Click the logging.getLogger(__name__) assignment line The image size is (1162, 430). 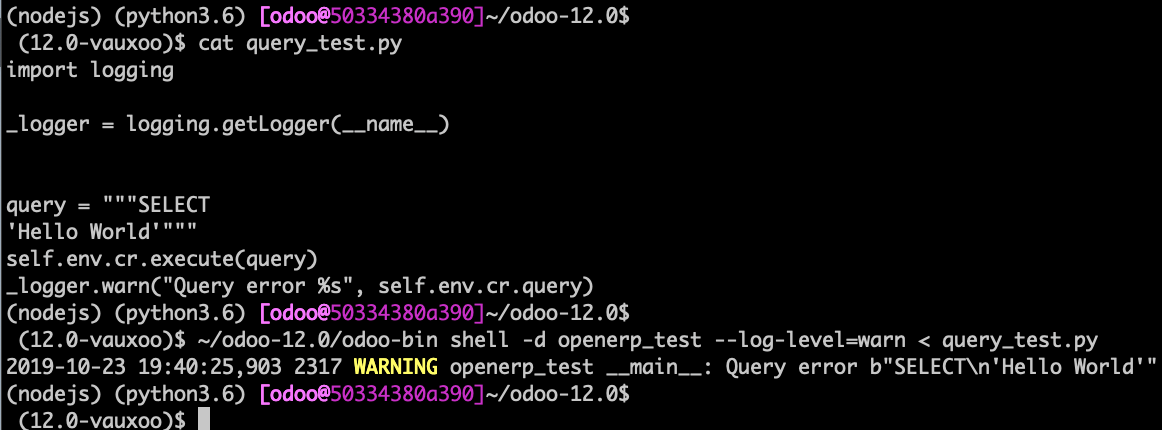pos(227,124)
